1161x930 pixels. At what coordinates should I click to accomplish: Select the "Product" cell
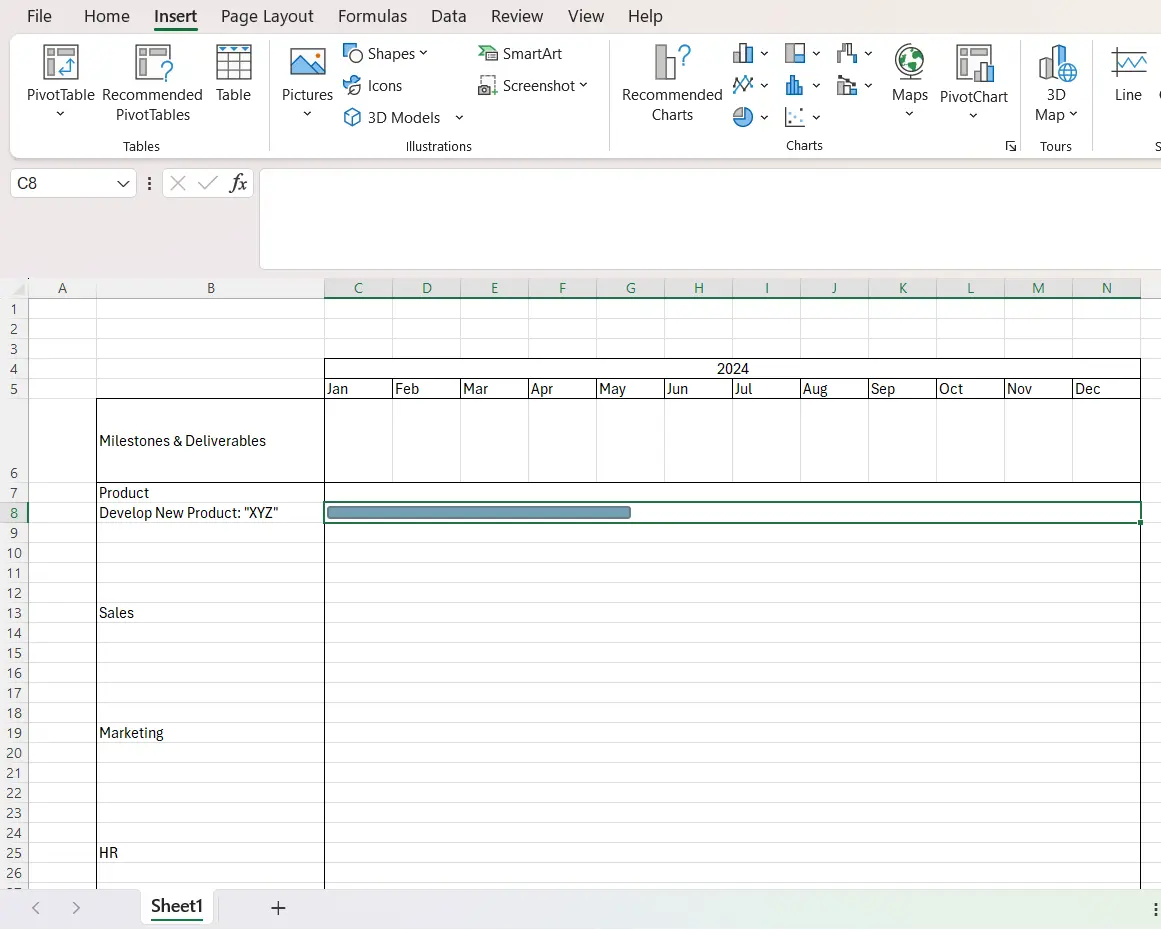[210, 493]
